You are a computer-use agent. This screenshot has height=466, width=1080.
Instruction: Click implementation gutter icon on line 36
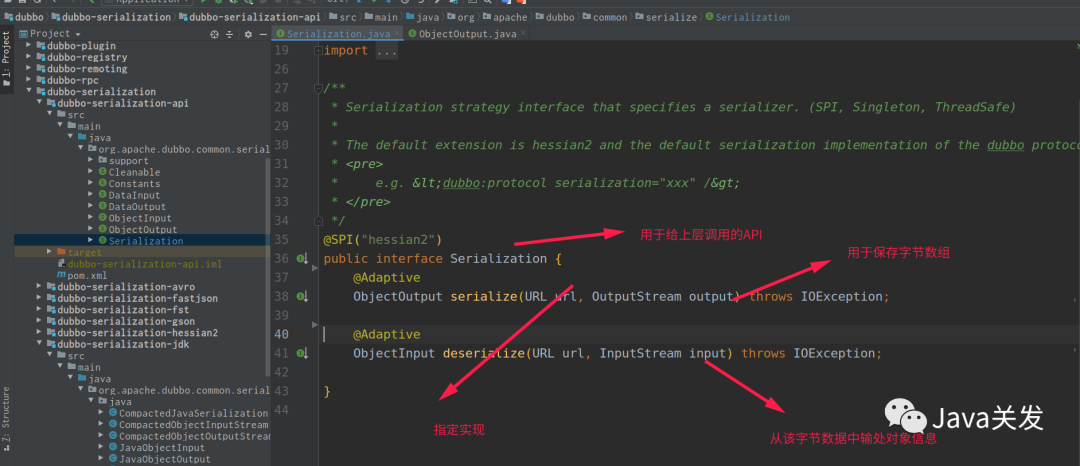302,259
